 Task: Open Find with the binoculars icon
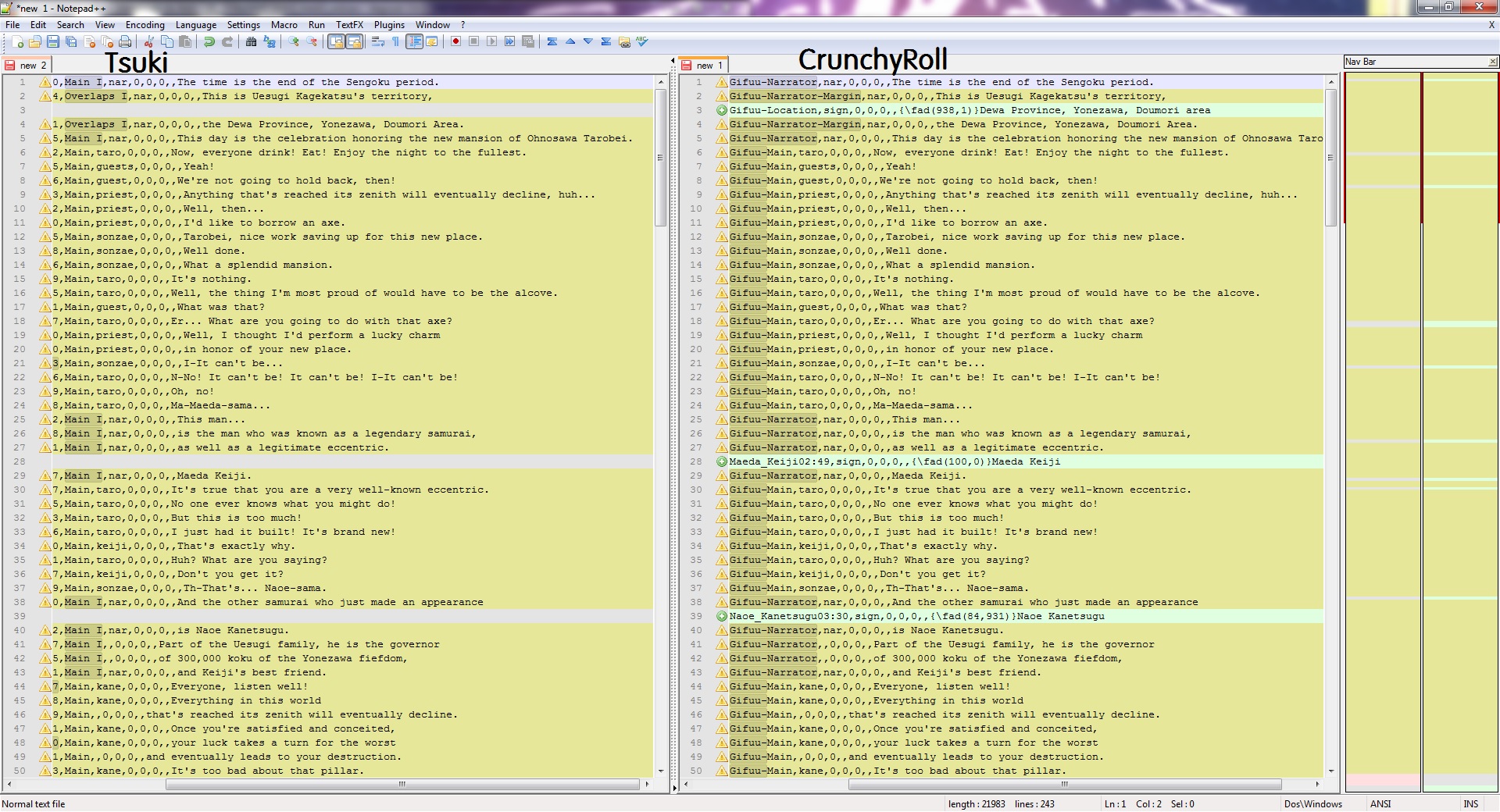pos(251,42)
